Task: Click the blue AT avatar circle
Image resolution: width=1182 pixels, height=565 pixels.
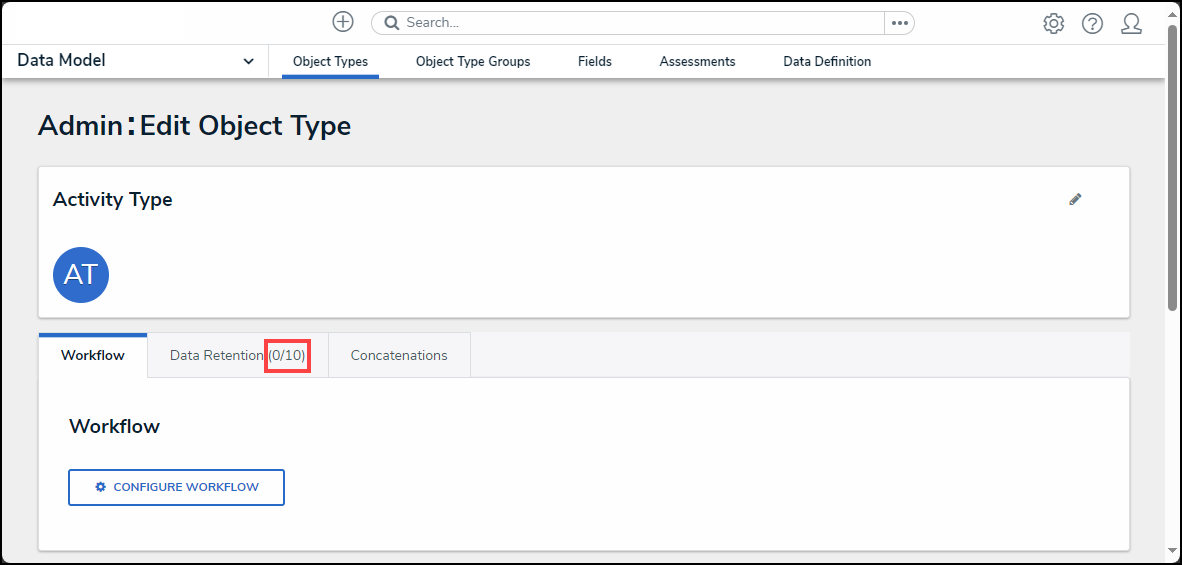Action: coord(80,274)
